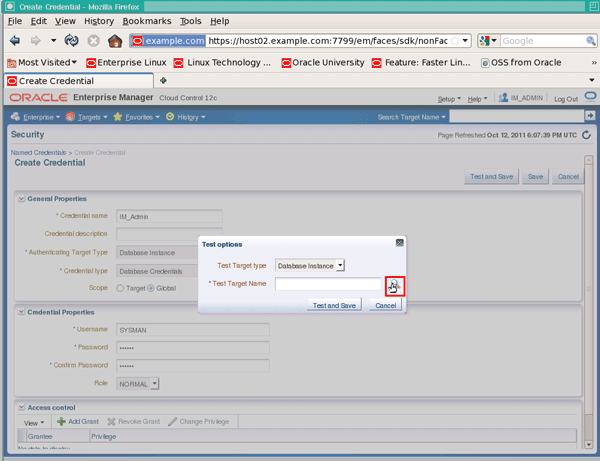Open the Role NORMAL dropdown
Image resolution: width=600 pixels, height=461 pixels.
tap(138, 383)
